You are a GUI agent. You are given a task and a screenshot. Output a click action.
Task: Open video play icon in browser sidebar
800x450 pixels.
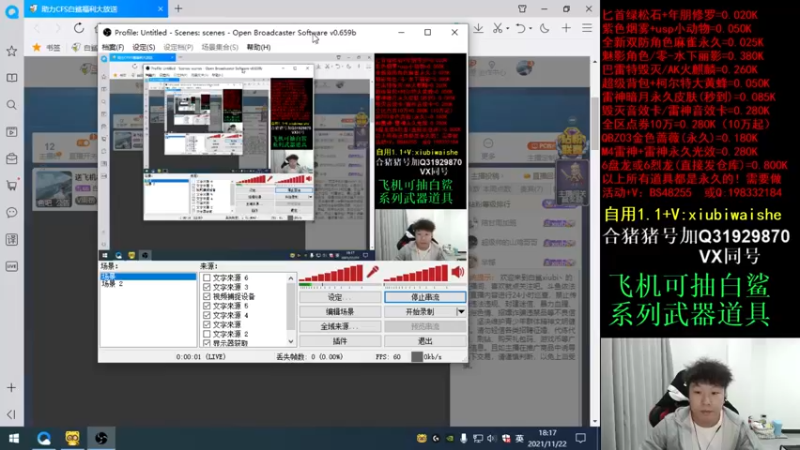pos(11,132)
